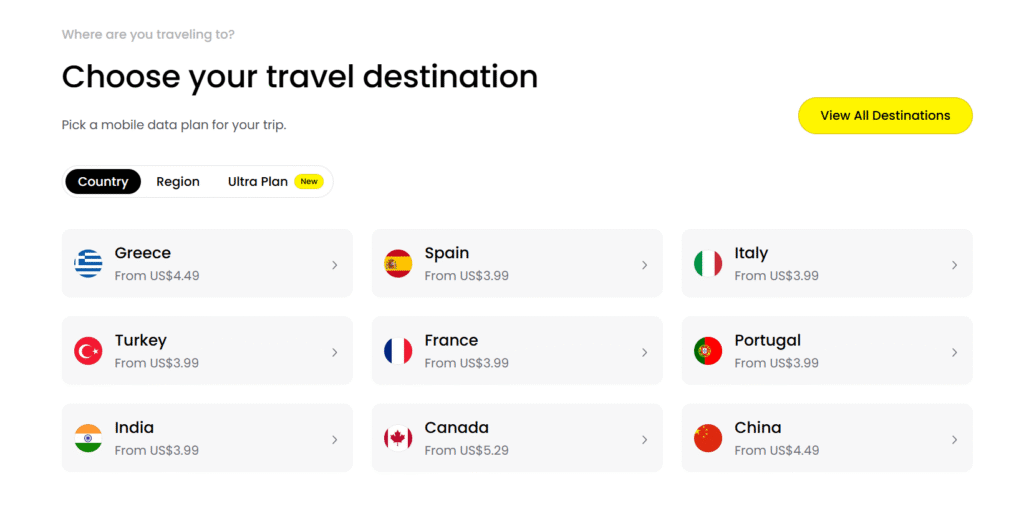Click the Greece flag icon
This screenshot has width=1024, height=514.
pyautogui.click(x=88, y=264)
